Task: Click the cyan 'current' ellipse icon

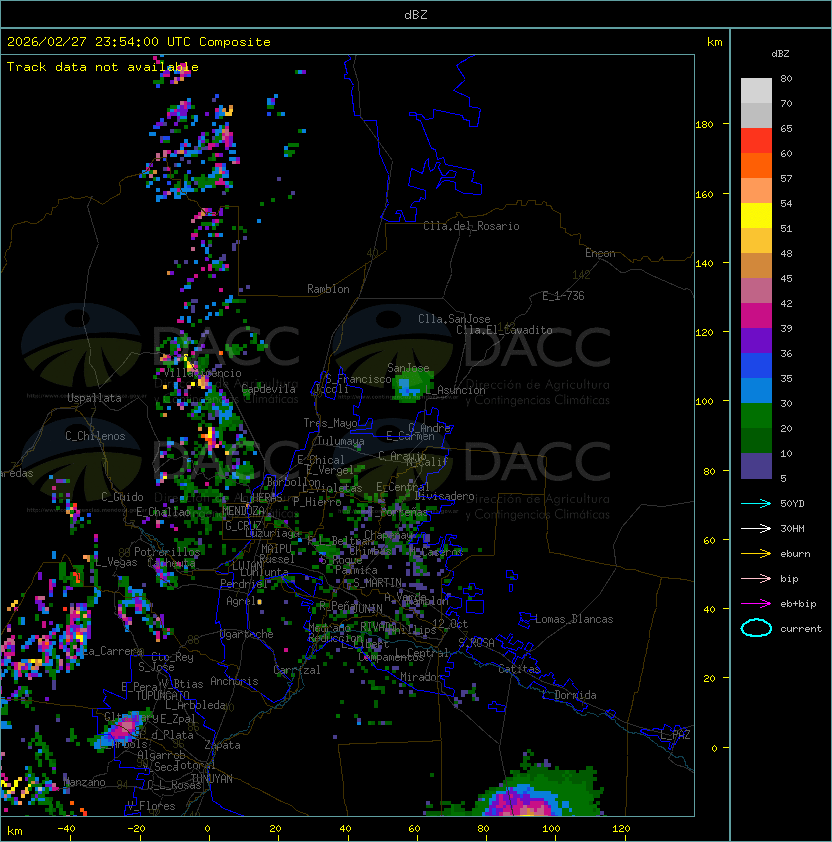Action: click(756, 628)
